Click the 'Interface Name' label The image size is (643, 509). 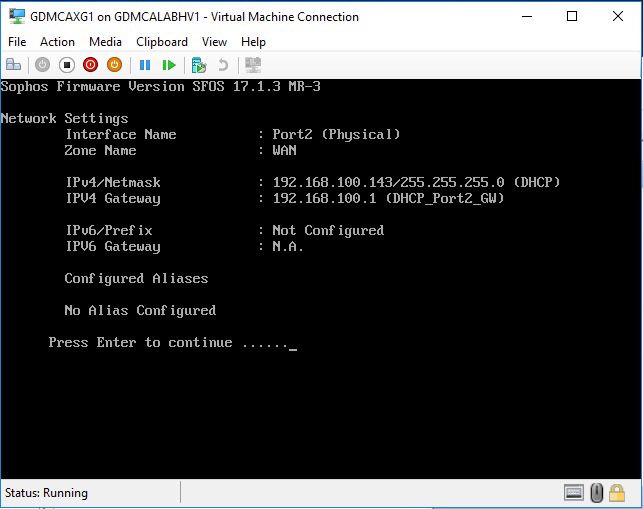(121, 135)
